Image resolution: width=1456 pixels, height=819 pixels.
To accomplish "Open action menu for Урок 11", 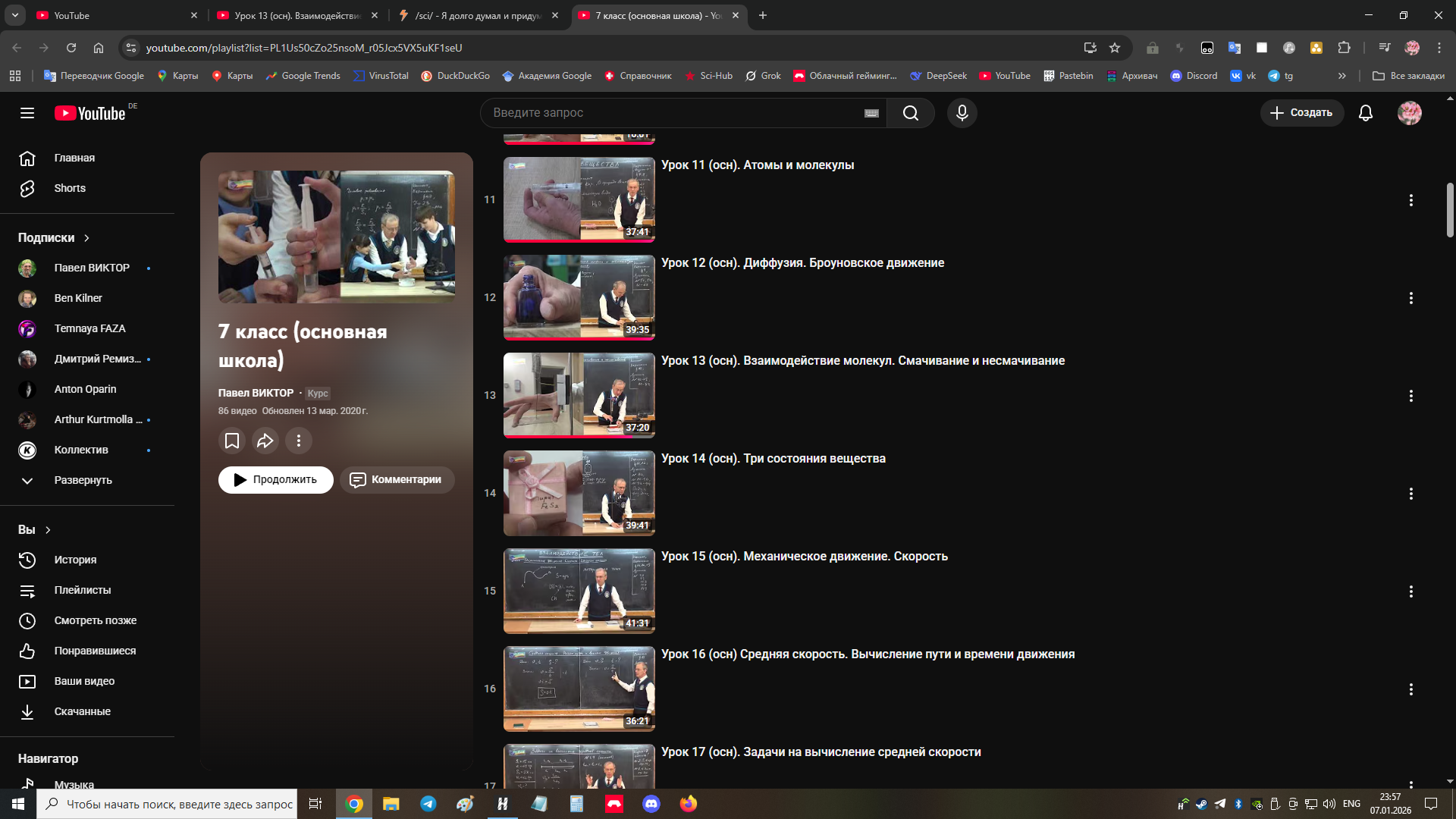I will (x=1411, y=200).
